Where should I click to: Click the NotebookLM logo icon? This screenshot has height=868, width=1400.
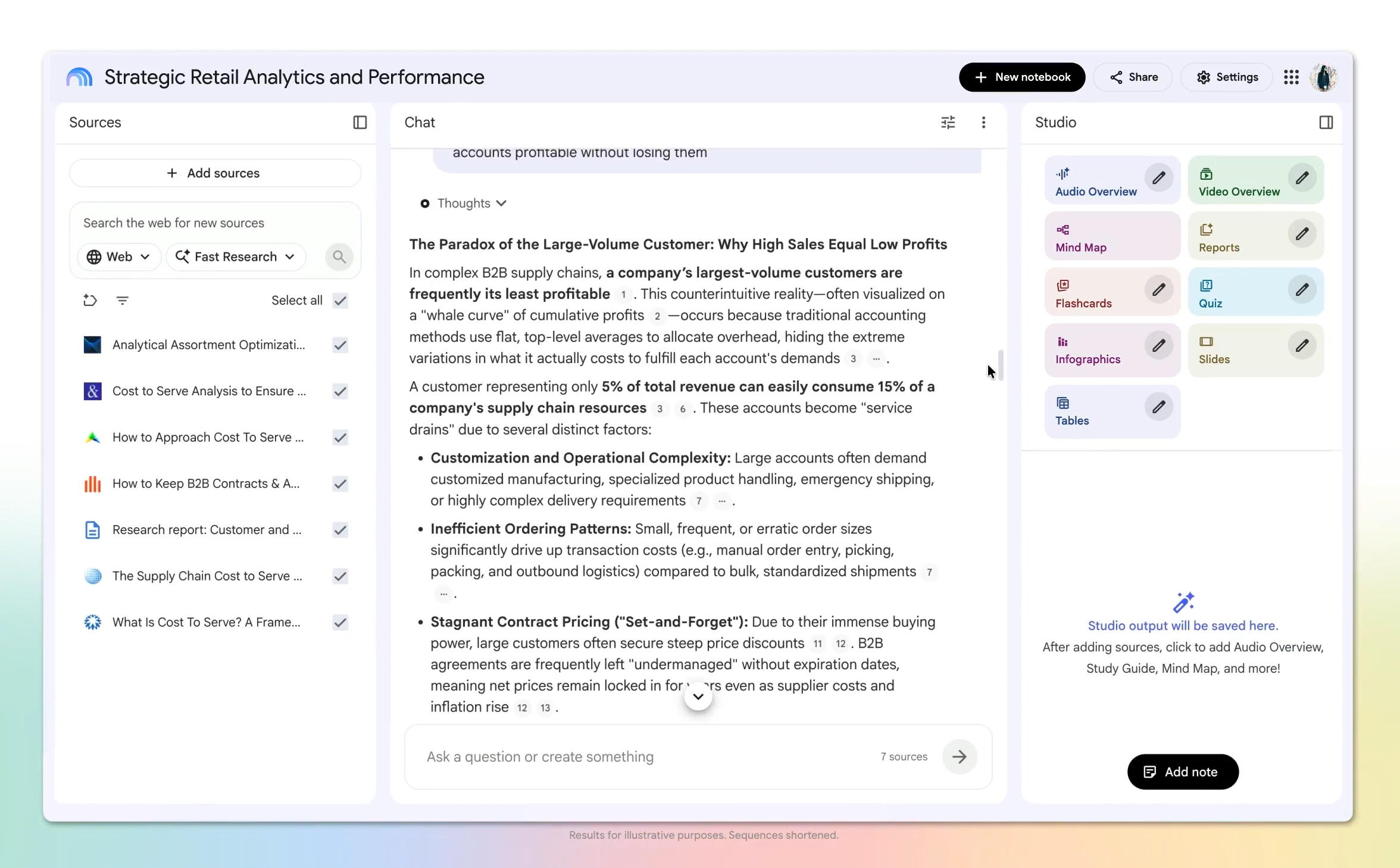pyautogui.click(x=79, y=77)
